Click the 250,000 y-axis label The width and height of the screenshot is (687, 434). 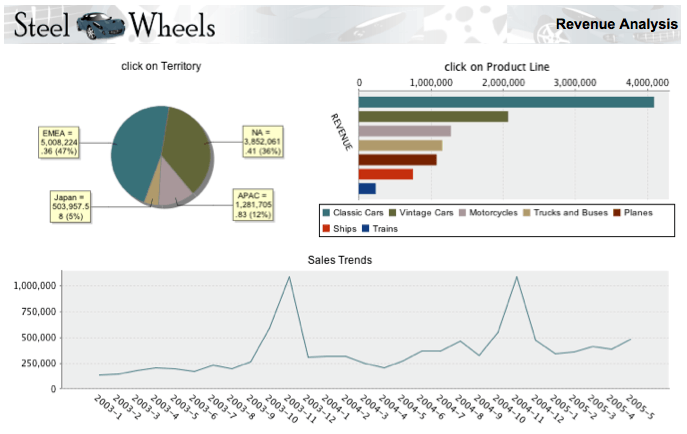point(39,363)
